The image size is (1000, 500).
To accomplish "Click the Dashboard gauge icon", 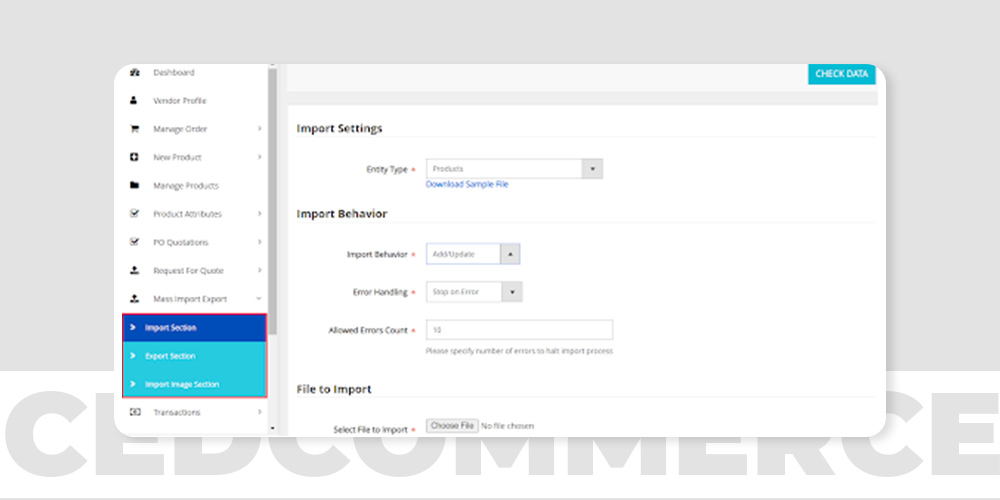I will [134, 73].
